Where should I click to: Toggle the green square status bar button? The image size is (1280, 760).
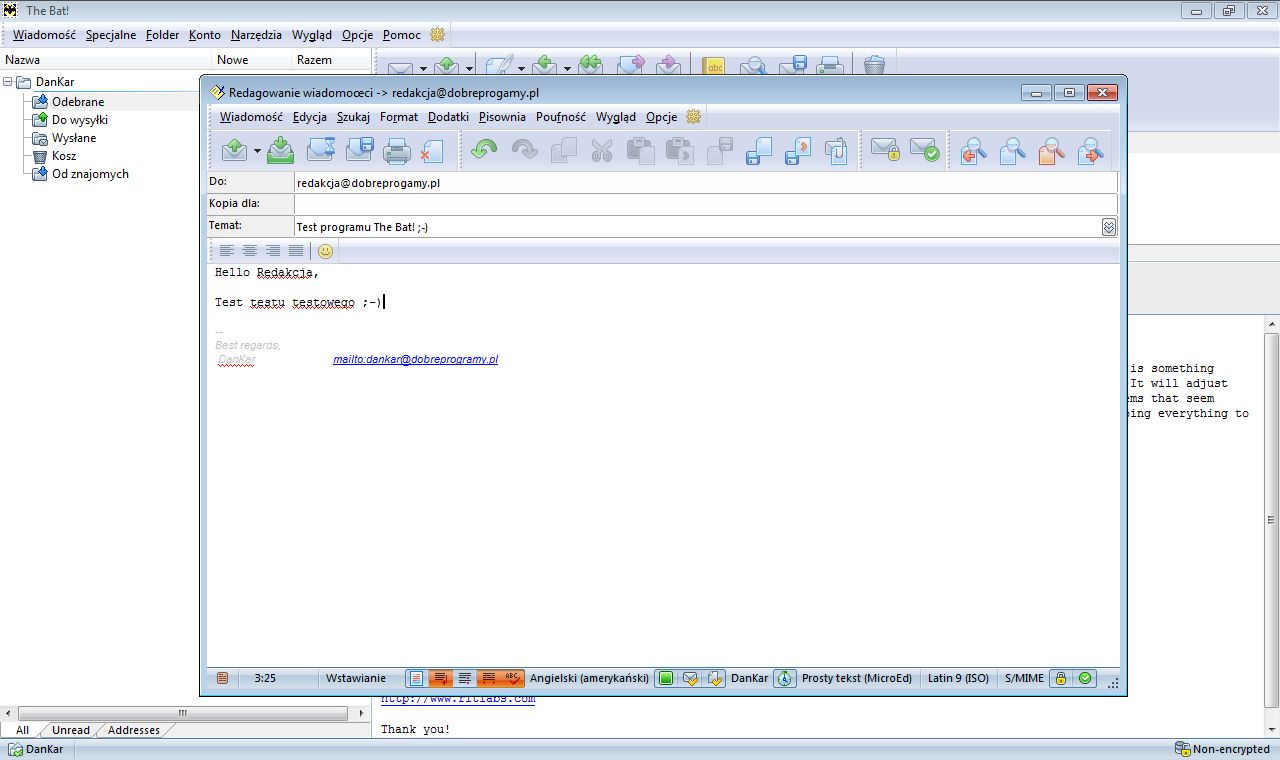click(x=666, y=678)
